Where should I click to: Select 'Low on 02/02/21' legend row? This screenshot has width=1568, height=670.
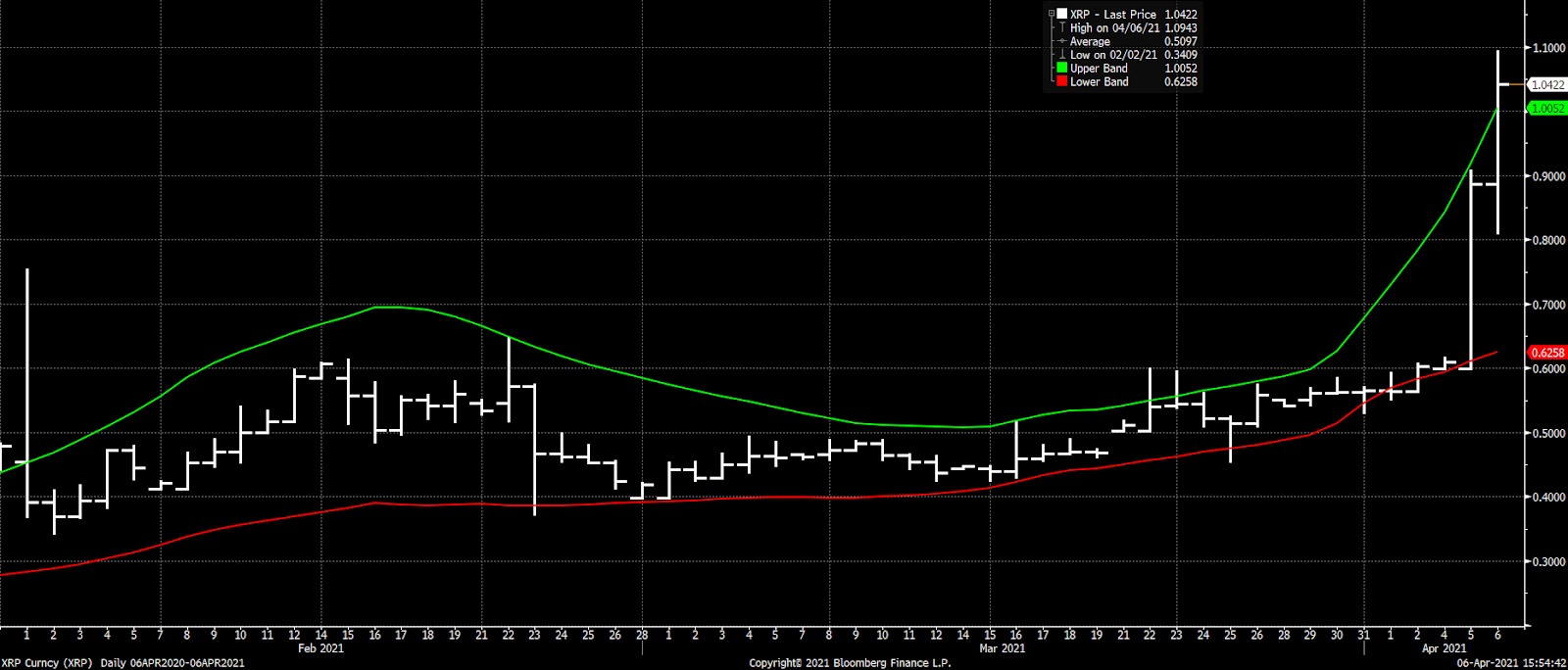point(1134,55)
